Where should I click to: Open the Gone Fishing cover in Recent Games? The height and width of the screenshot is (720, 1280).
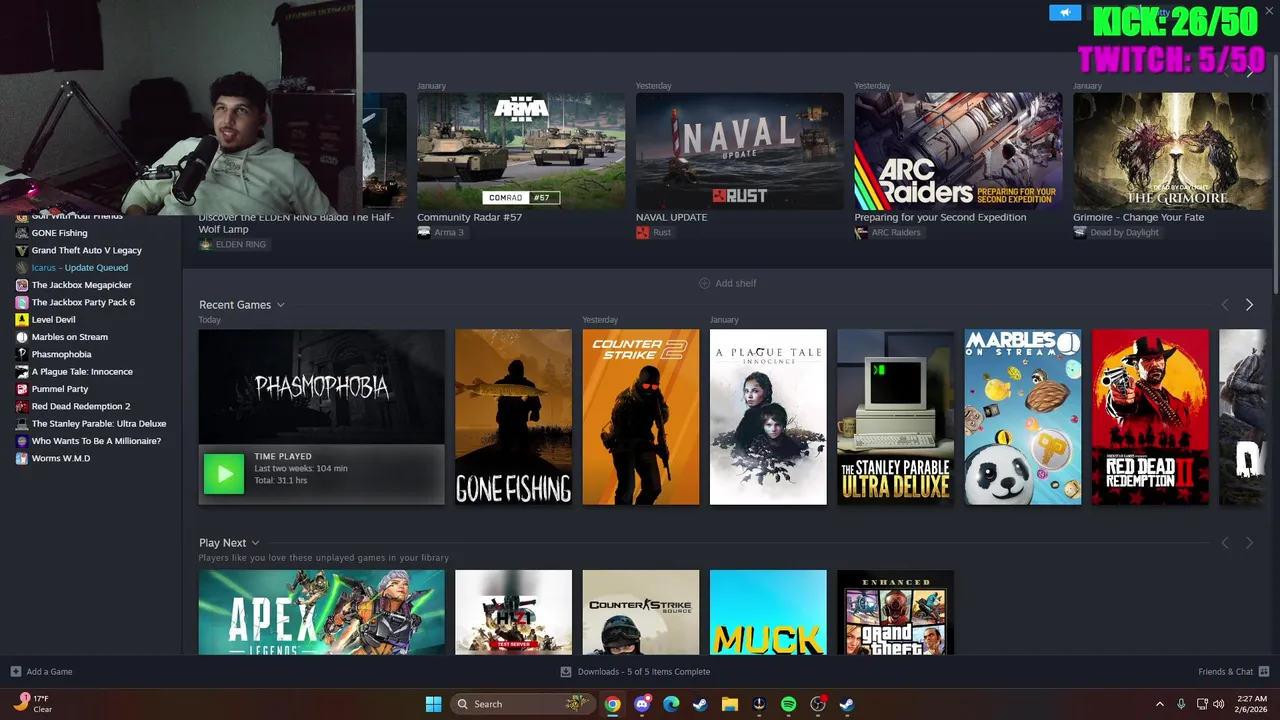513,417
